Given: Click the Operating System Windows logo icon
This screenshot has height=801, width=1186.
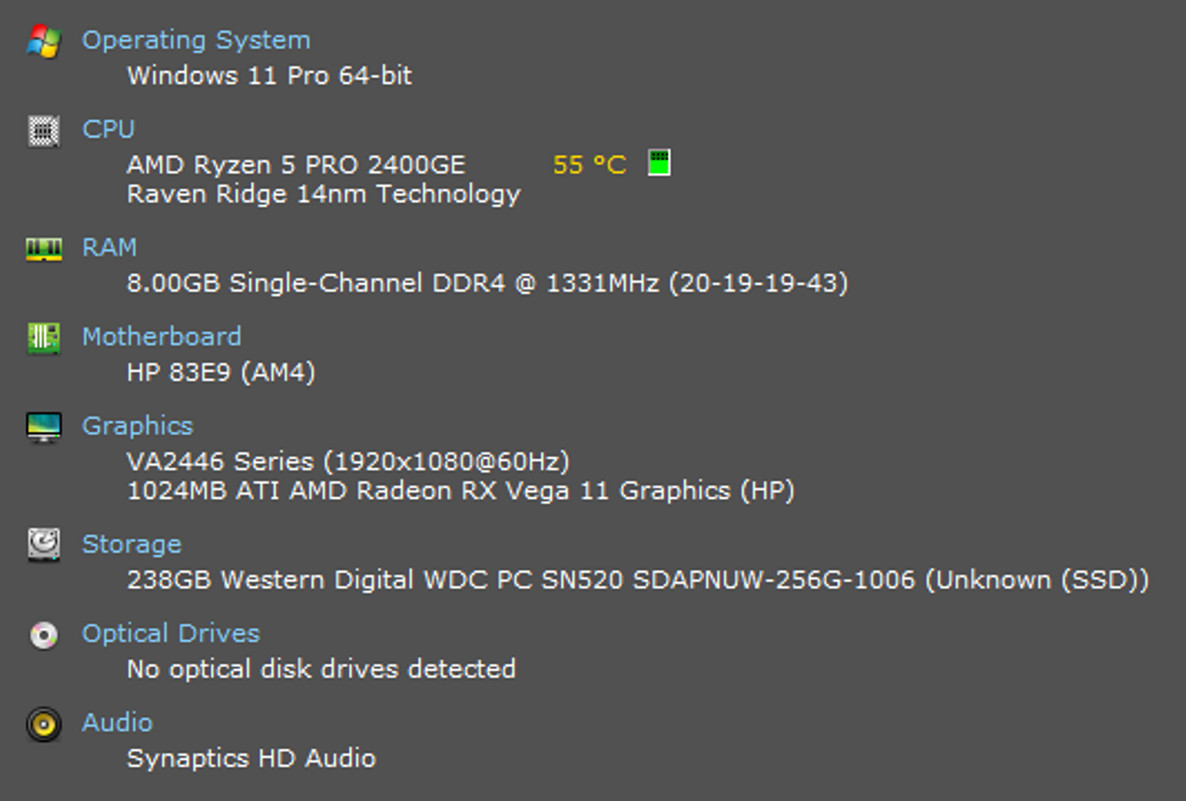Looking at the screenshot, I should coord(43,41).
